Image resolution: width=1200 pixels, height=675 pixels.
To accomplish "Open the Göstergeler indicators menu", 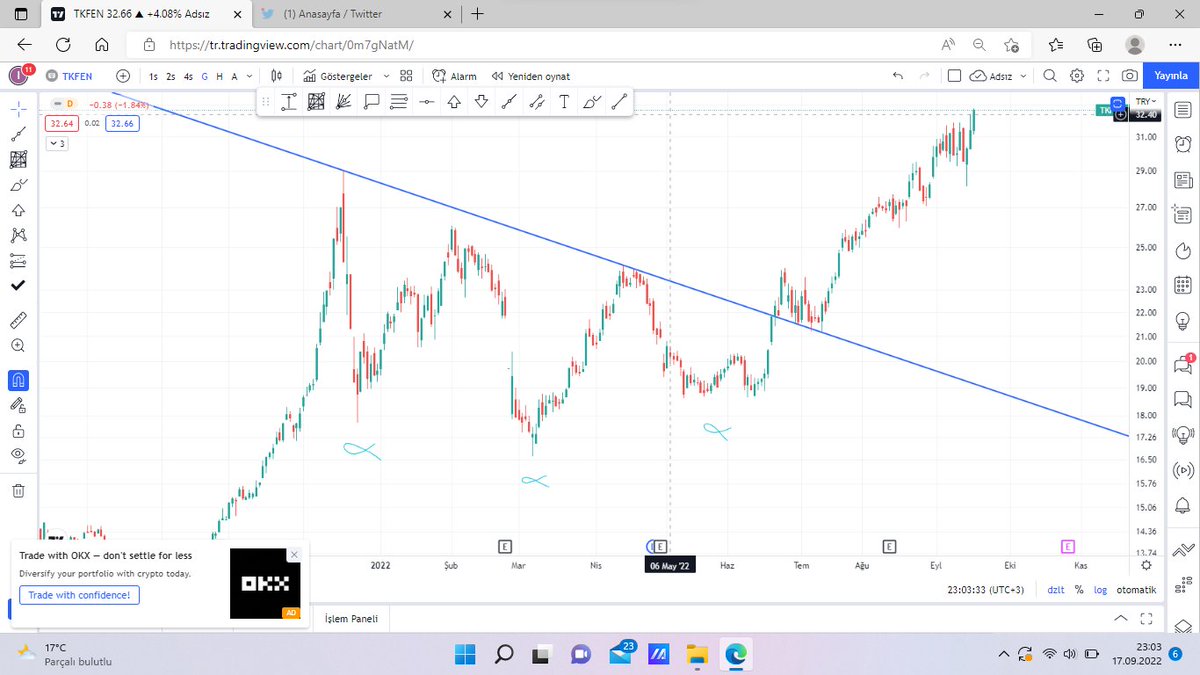I will [339, 76].
